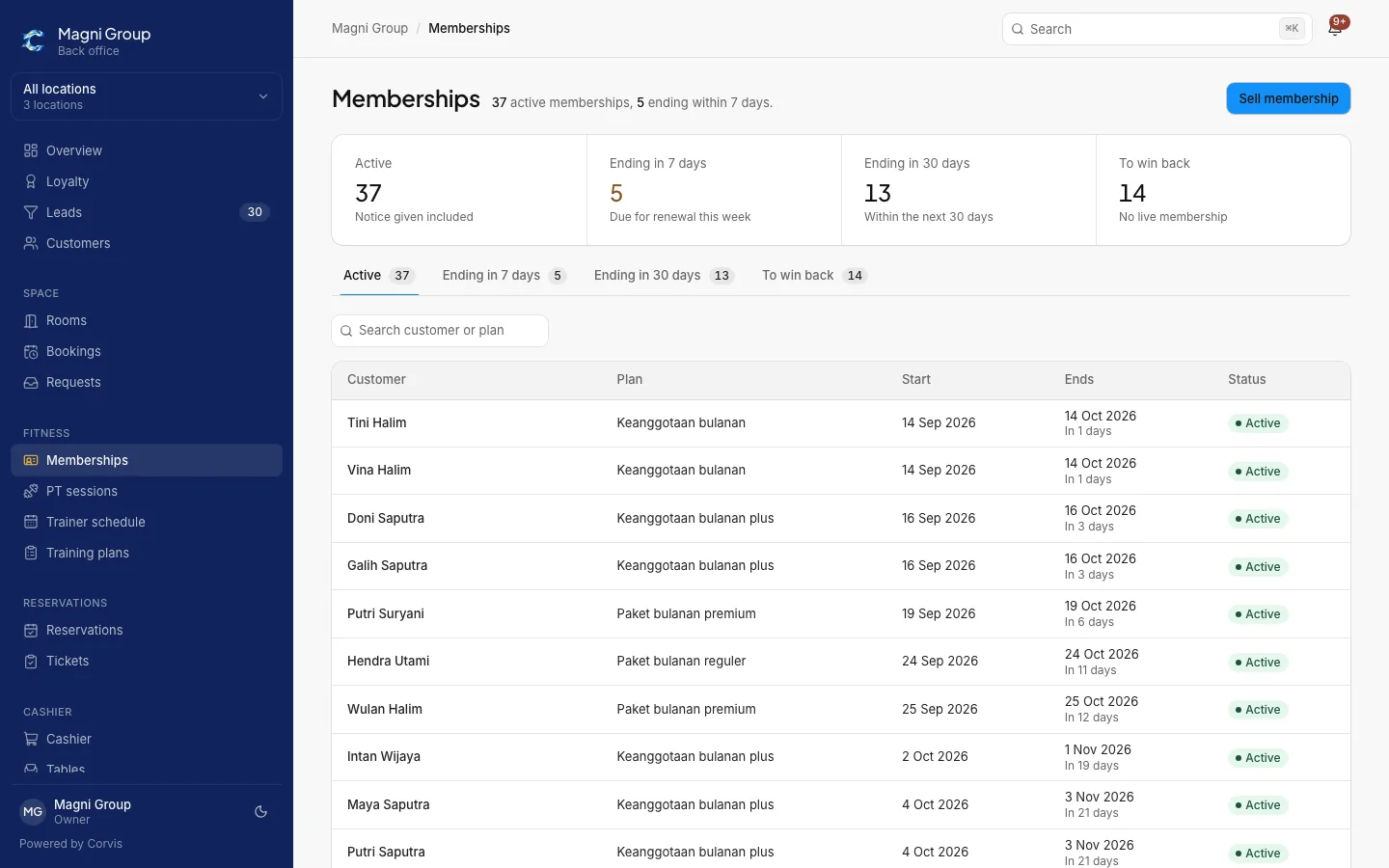Image resolution: width=1389 pixels, height=868 pixels.
Task: Switch to Ending in 7 days tab
Action: [x=504, y=276]
